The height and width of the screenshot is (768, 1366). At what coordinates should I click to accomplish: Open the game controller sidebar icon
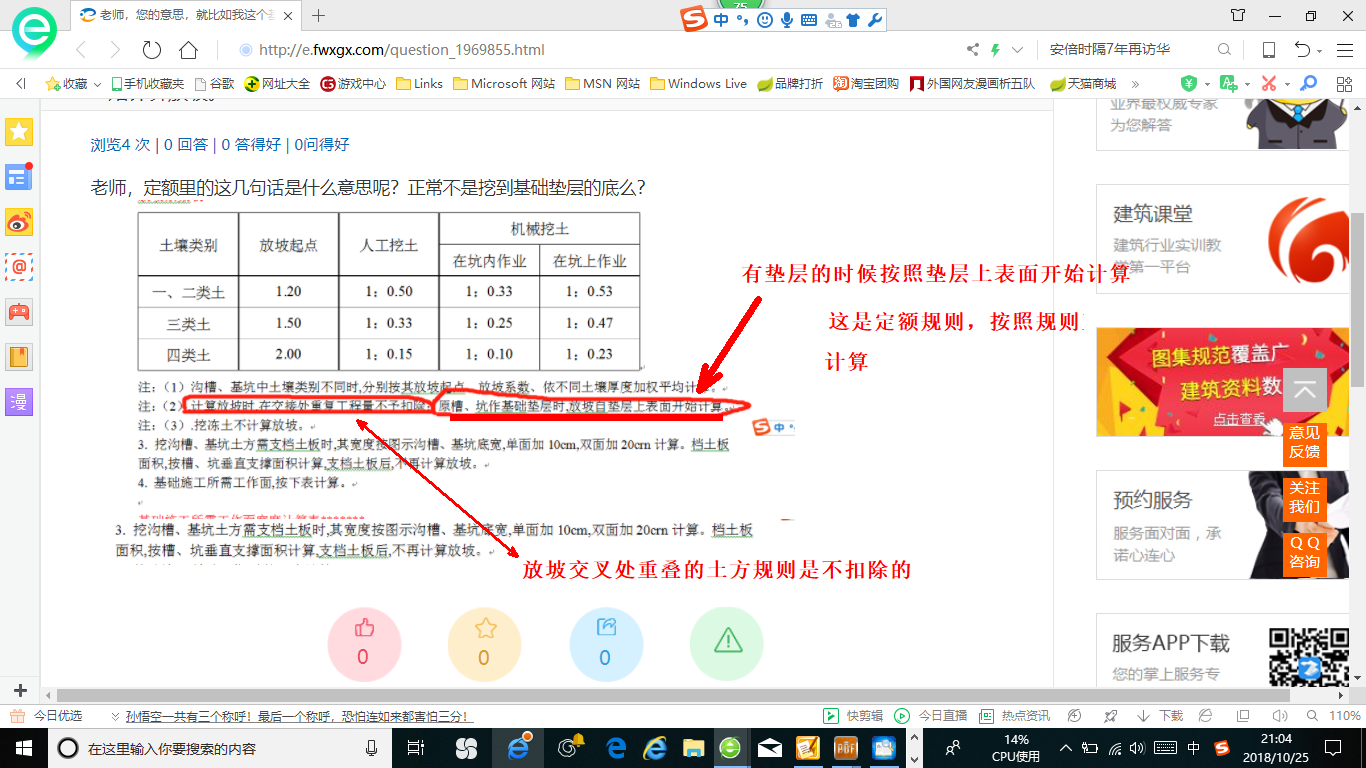click(19, 312)
